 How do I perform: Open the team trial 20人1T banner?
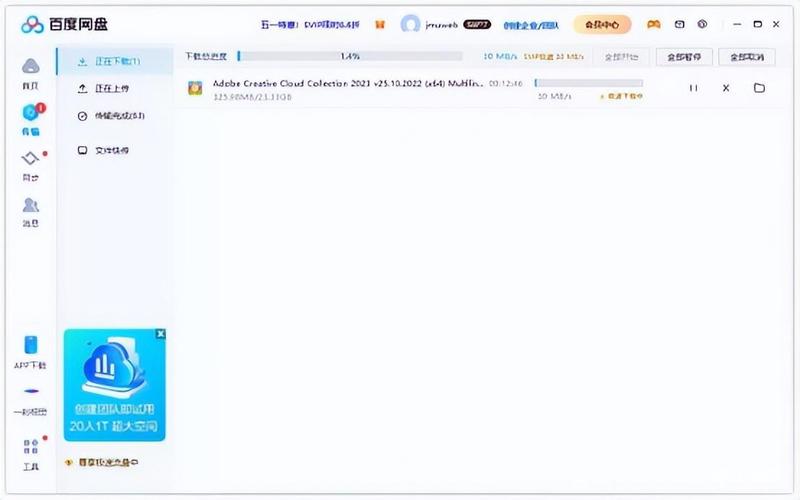[114, 385]
